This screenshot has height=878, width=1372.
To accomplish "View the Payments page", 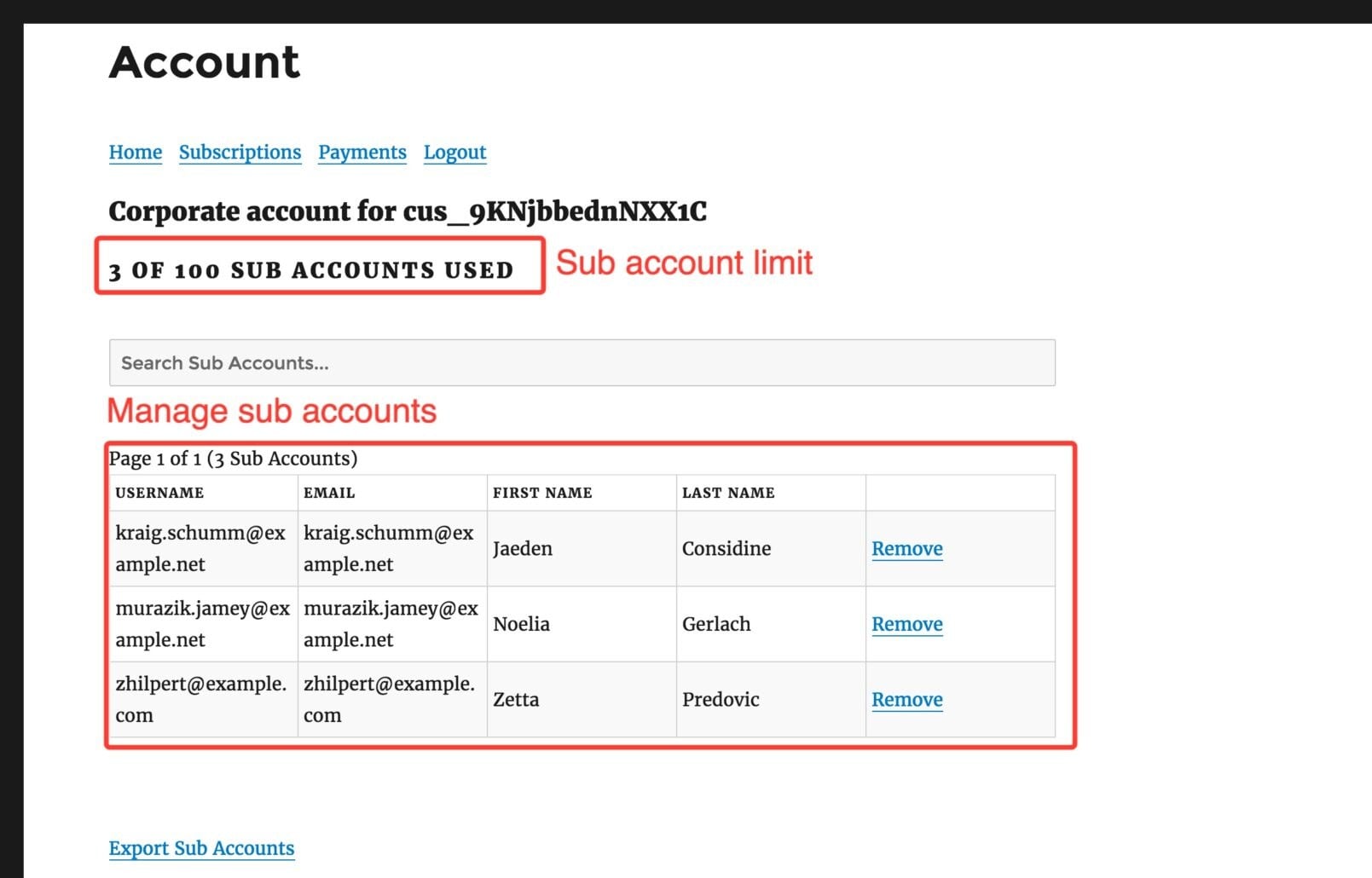I will coord(362,152).
